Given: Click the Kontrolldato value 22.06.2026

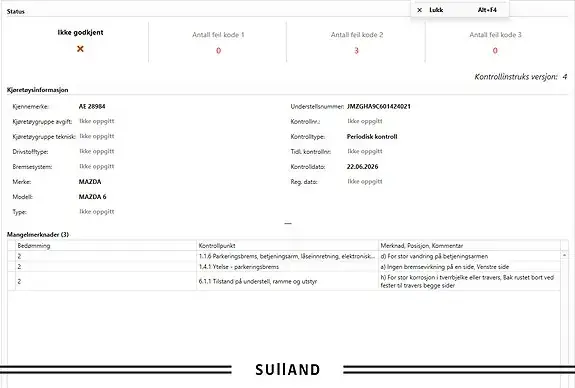Looking at the screenshot, I should tap(362, 166).
